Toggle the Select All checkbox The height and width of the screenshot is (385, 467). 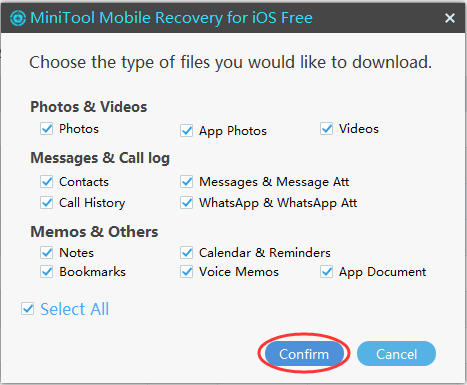27,309
